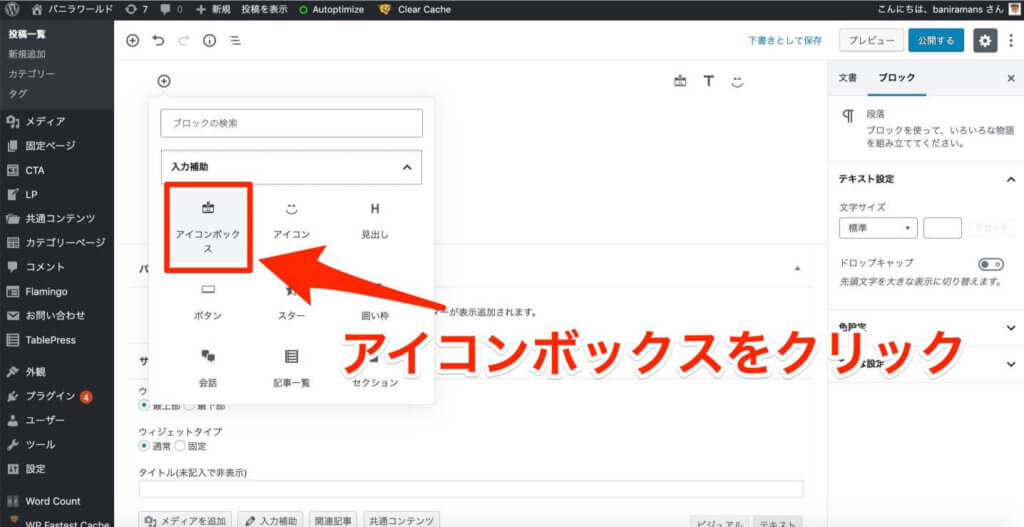Switch to the 文書 tab

pos(847,78)
